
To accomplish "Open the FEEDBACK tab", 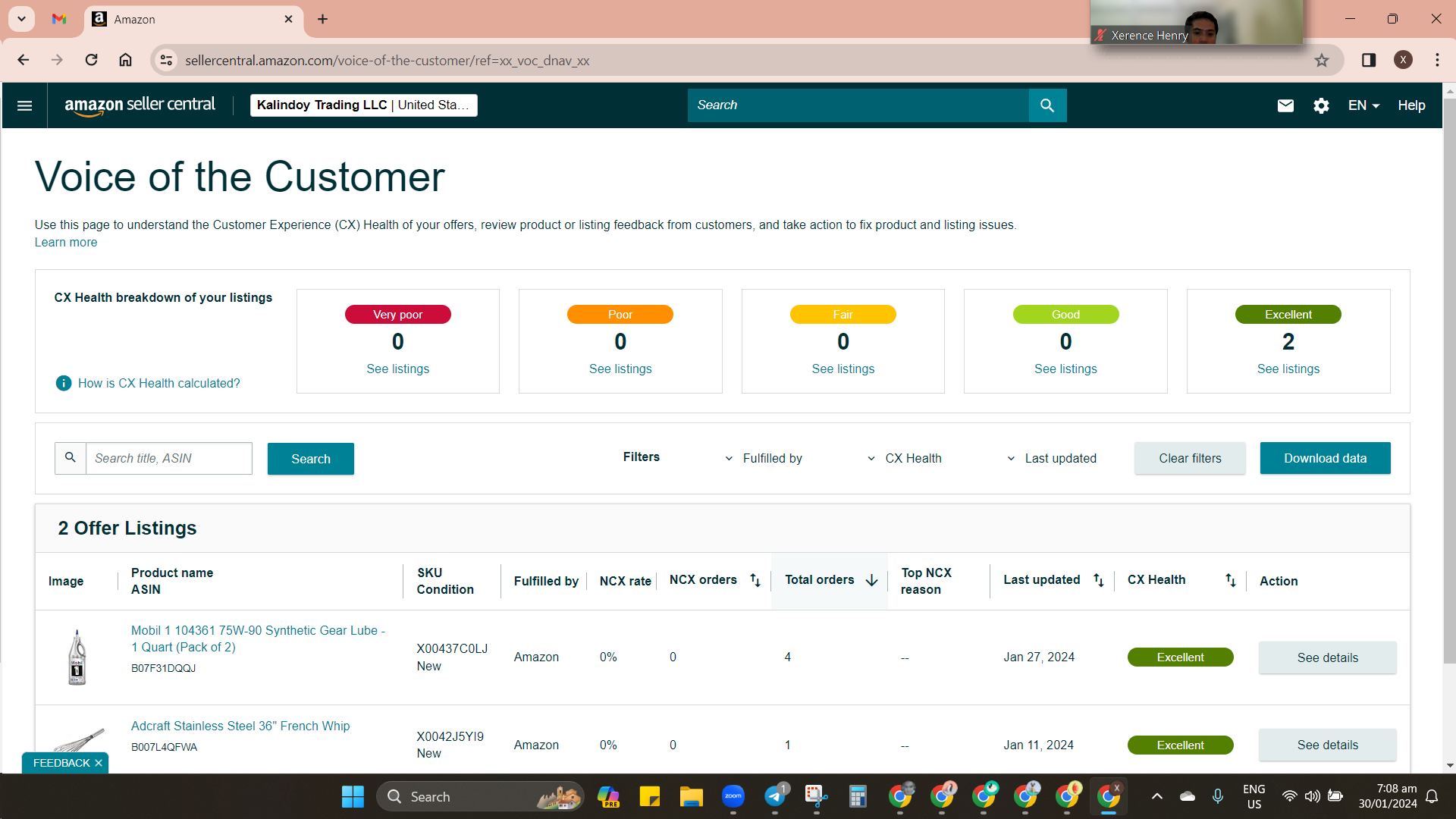I will point(61,764).
